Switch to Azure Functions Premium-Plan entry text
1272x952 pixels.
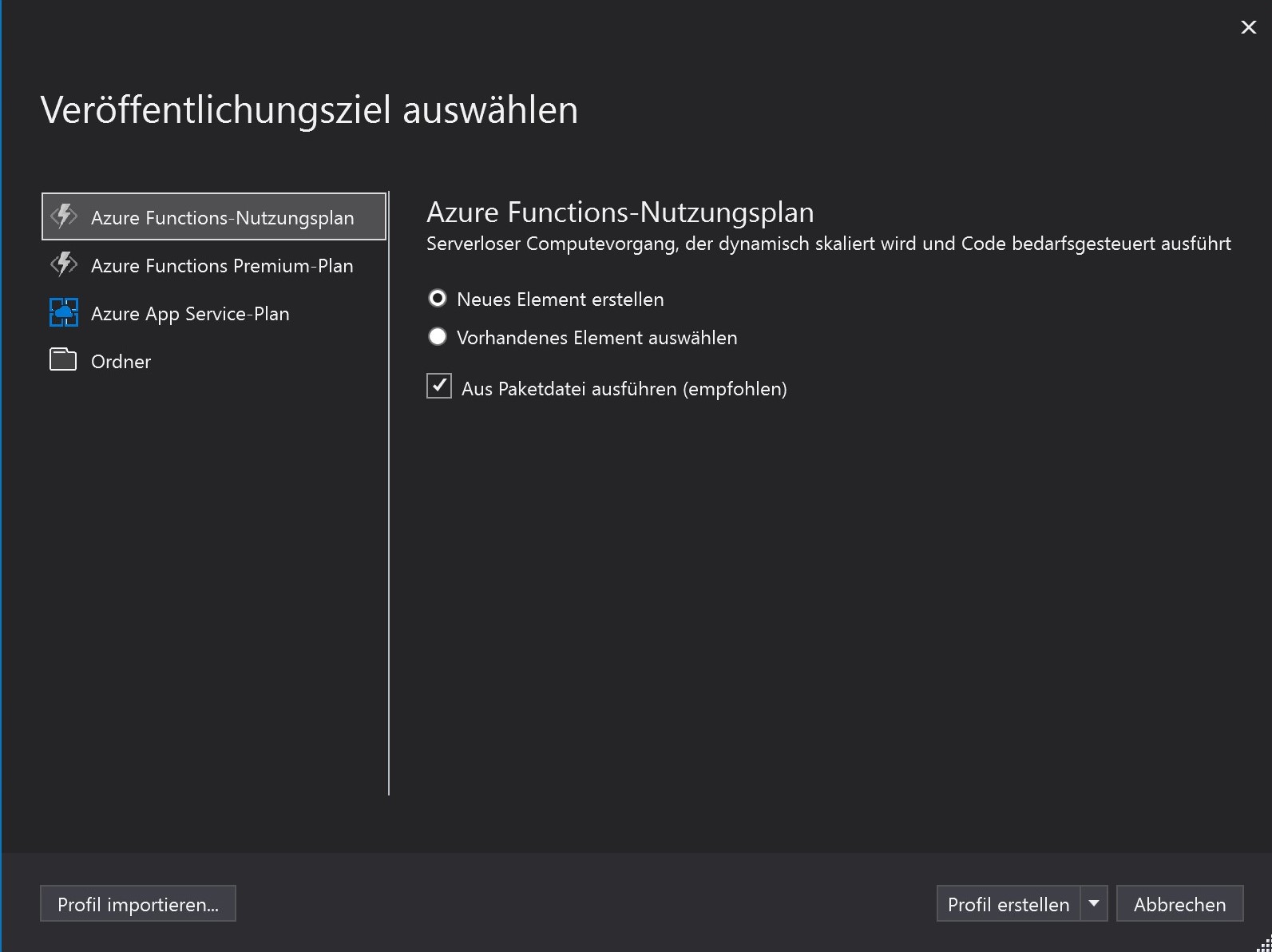[222, 266]
